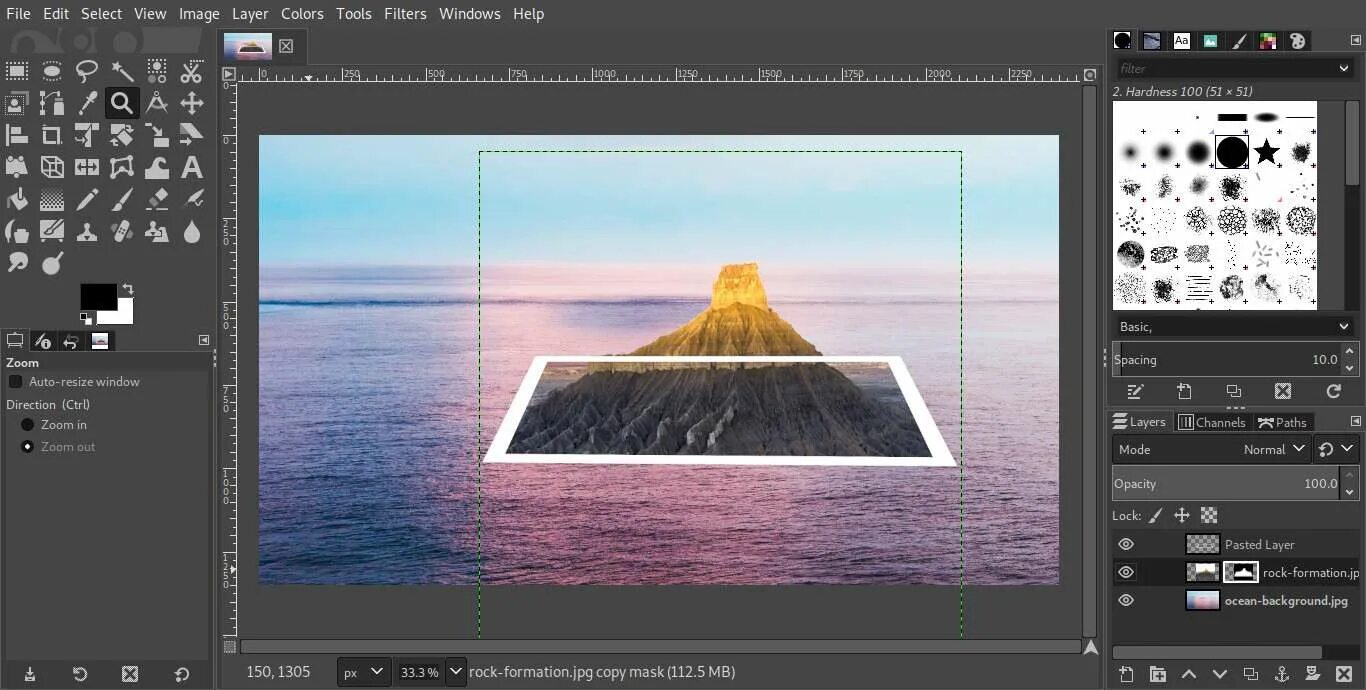The height and width of the screenshot is (690, 1366).
Task: Open the Layers dock tab menu
Action: (1356, 422)
